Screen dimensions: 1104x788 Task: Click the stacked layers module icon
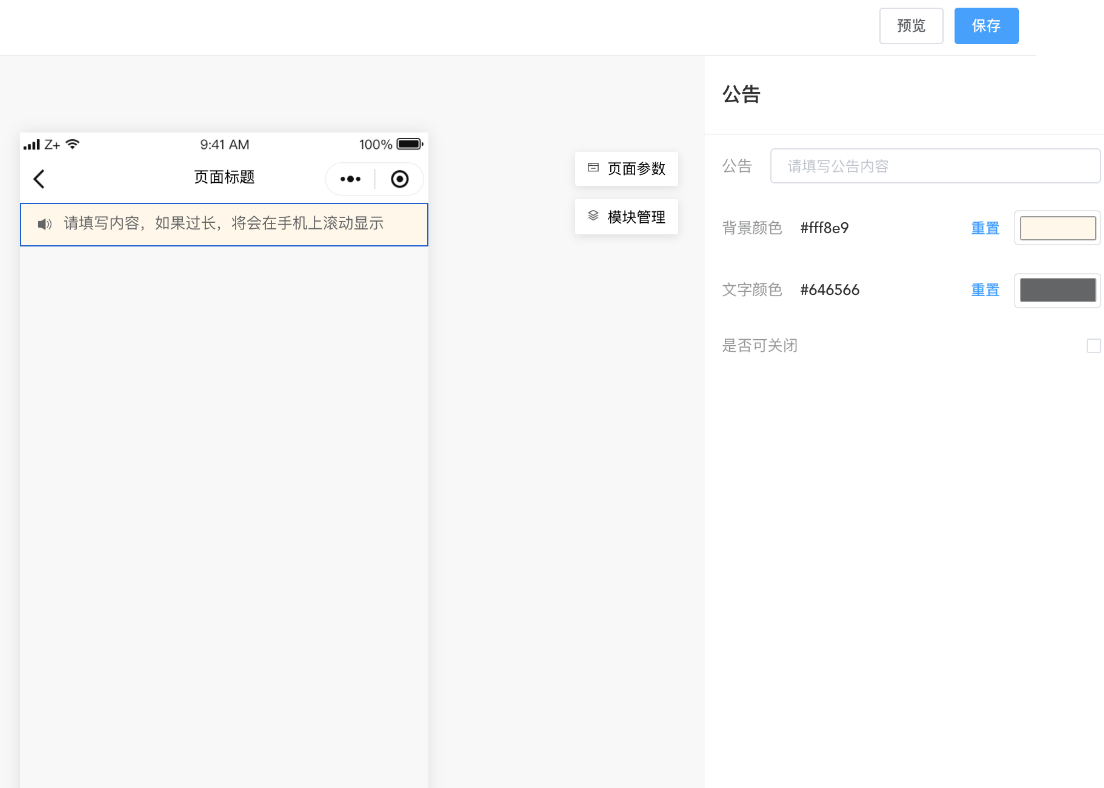point(593,215)
